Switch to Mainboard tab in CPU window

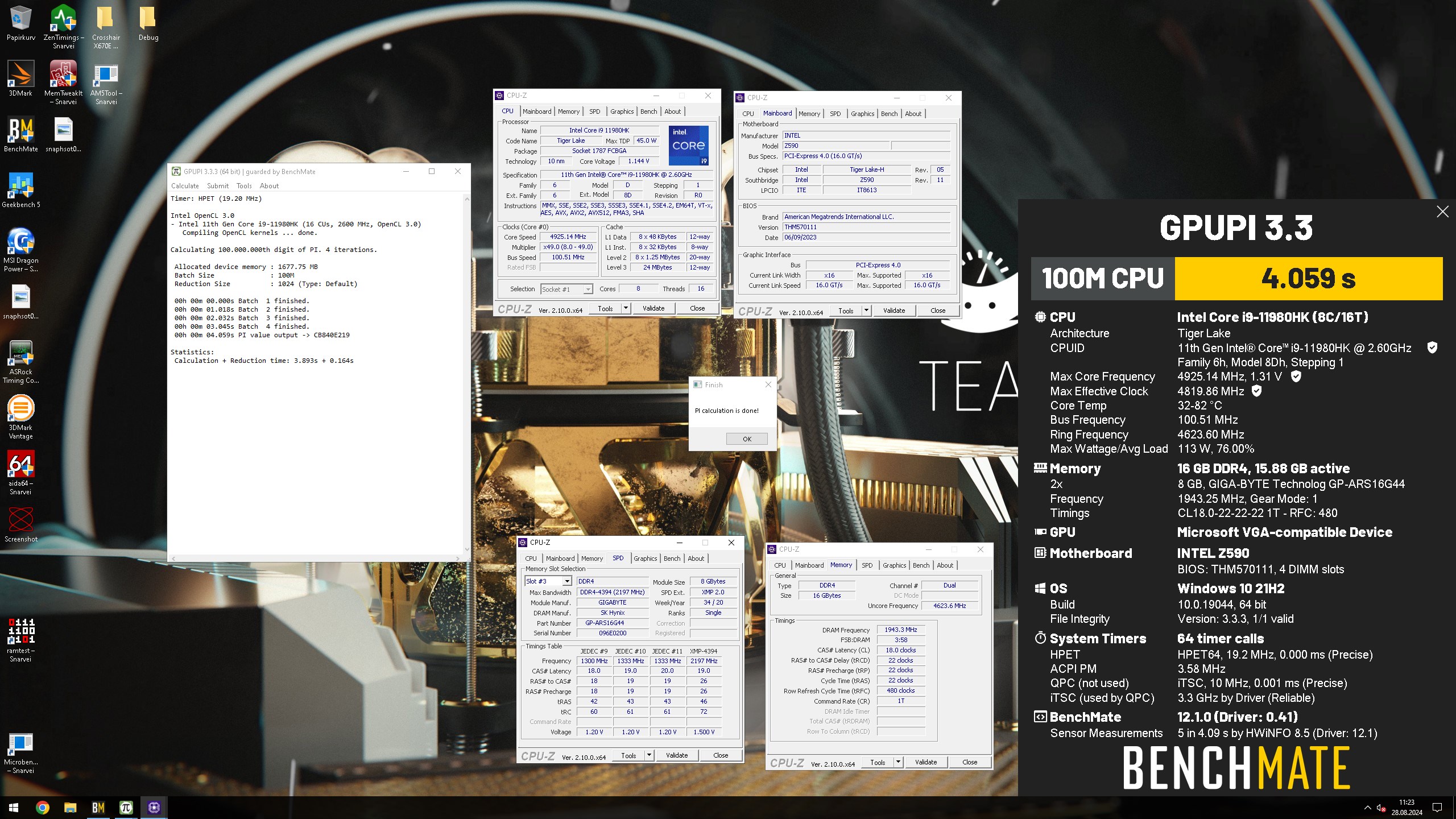click(537, 111)
